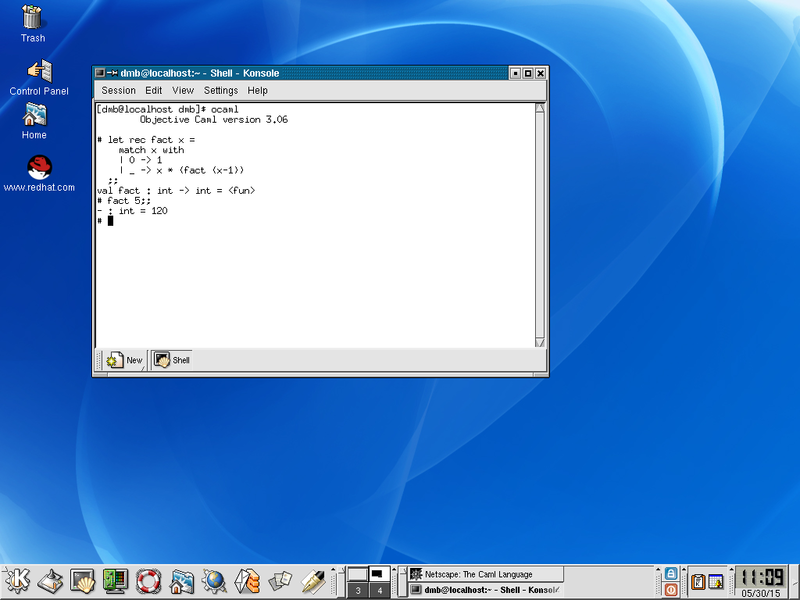Click the text 'fact 5;;' in terminal

(129, 201)
